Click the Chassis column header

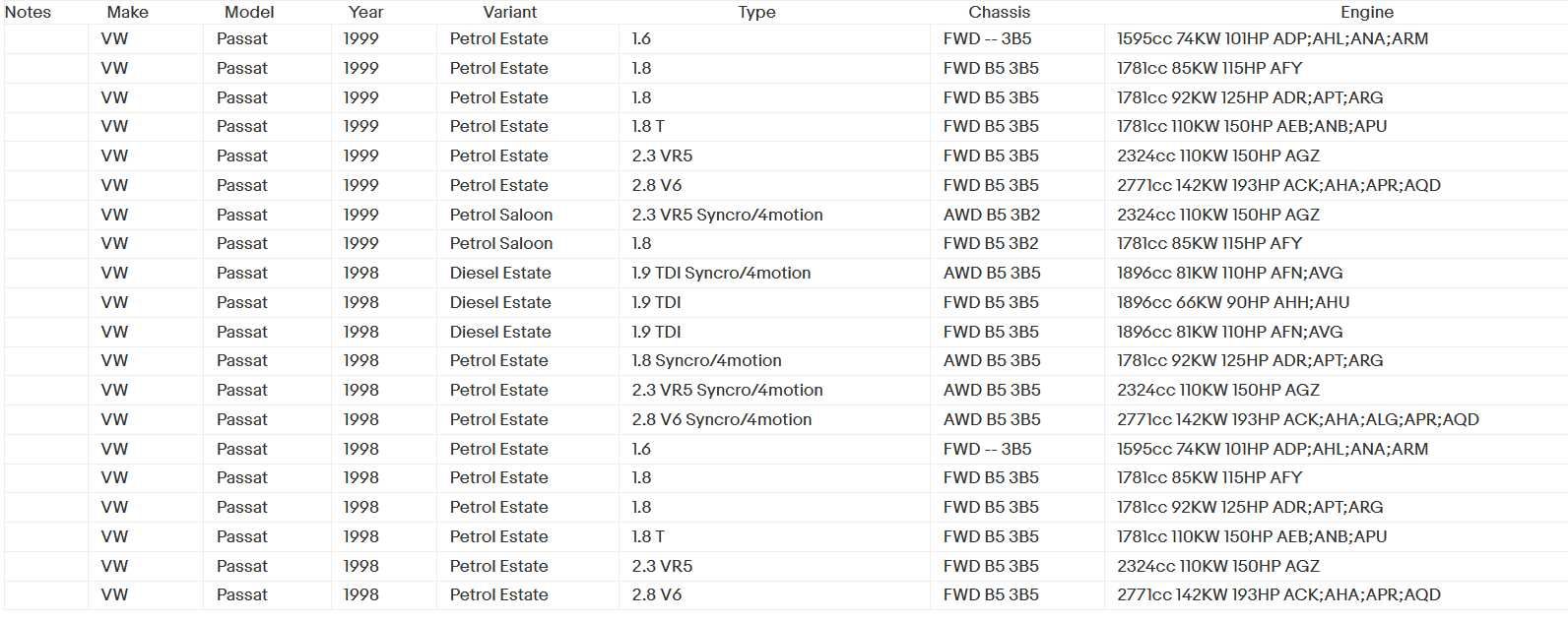click(x=999, y=12)
